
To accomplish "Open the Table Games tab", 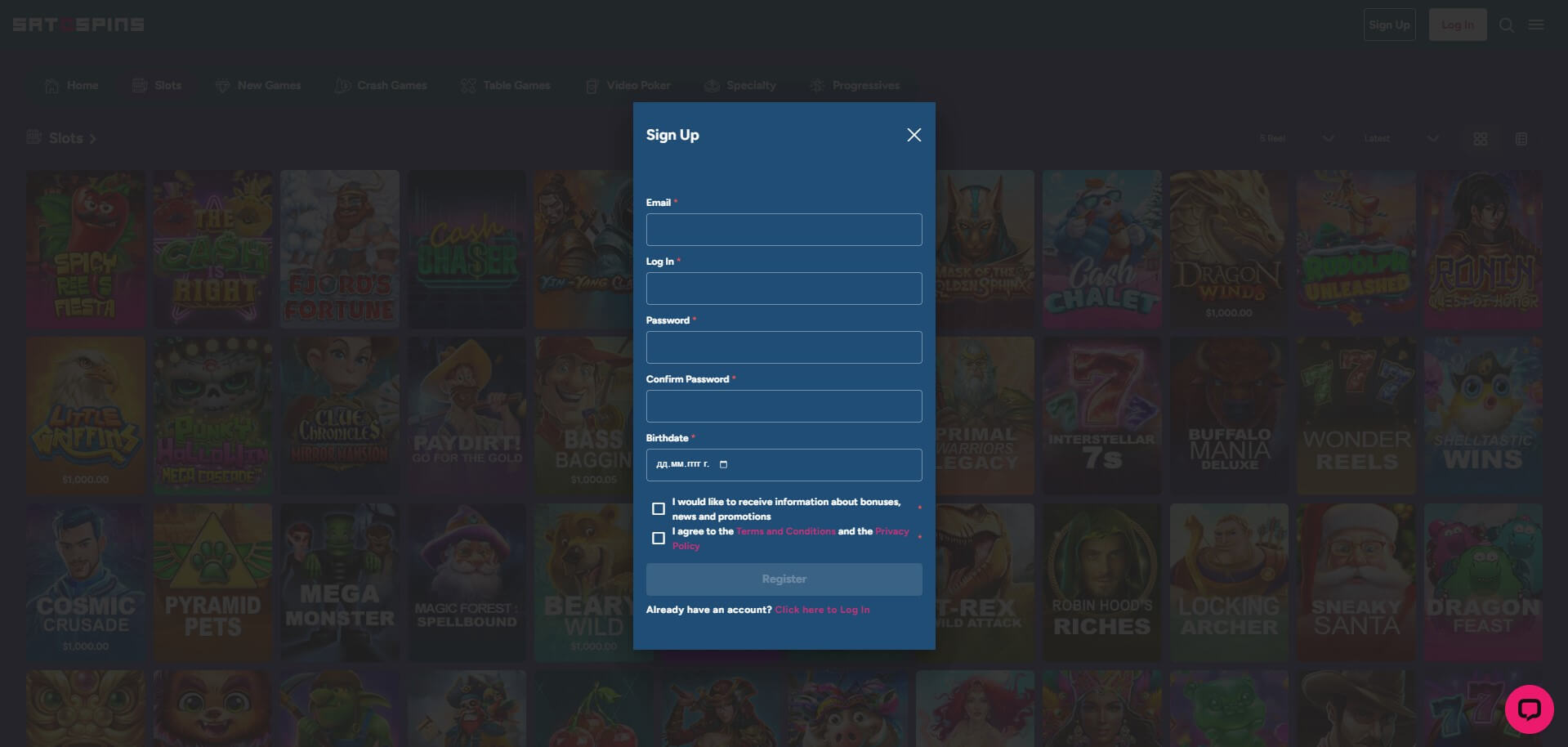I will 505,85.
